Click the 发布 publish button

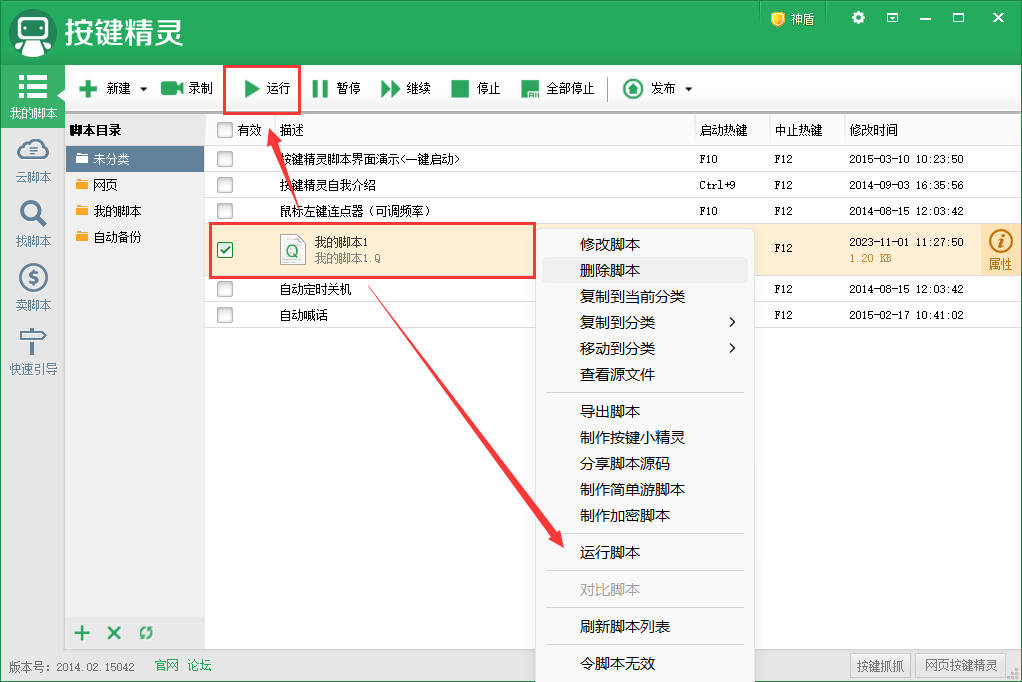(x=649, y=88)
